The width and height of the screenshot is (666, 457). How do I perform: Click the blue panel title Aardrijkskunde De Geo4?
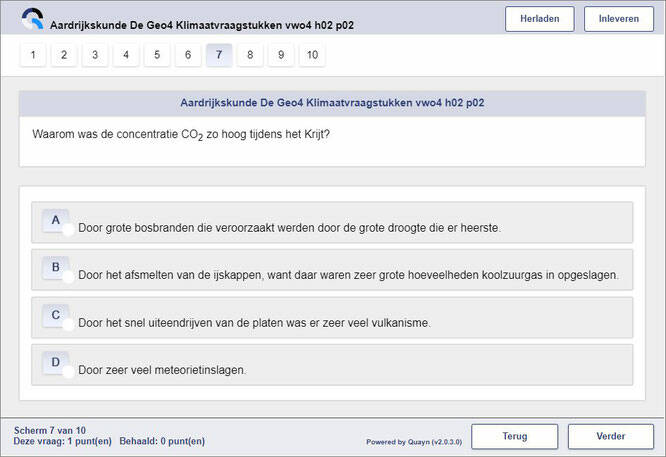(x=332, y=103)
